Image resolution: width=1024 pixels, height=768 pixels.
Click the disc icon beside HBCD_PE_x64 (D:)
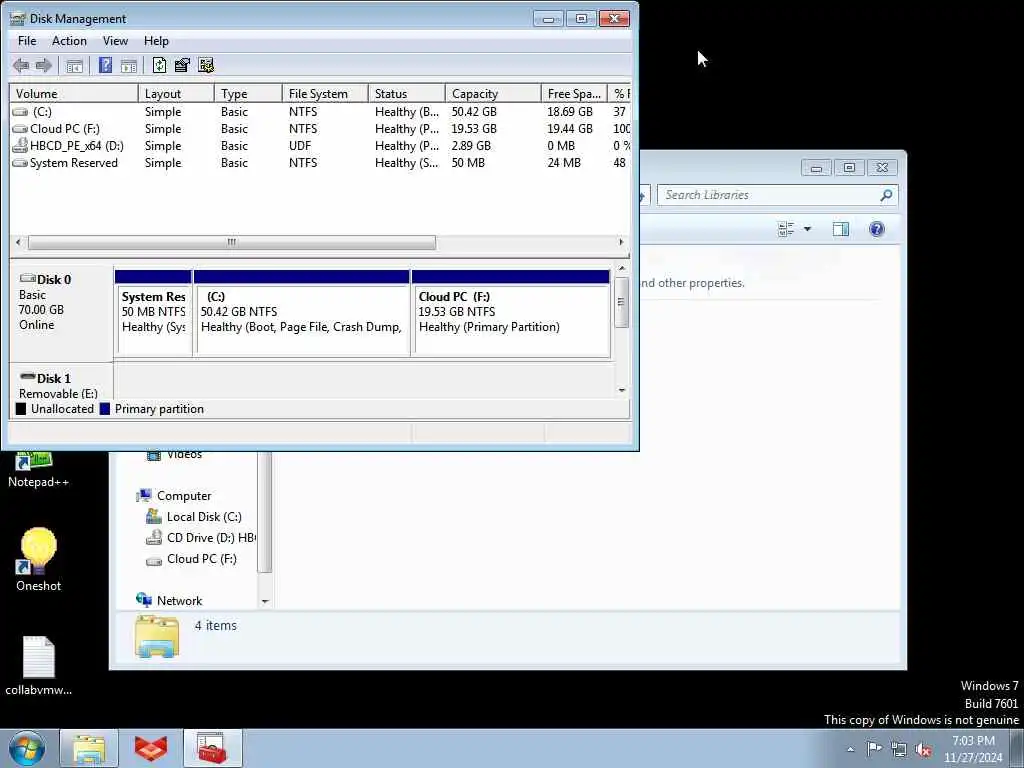point(20,145)
